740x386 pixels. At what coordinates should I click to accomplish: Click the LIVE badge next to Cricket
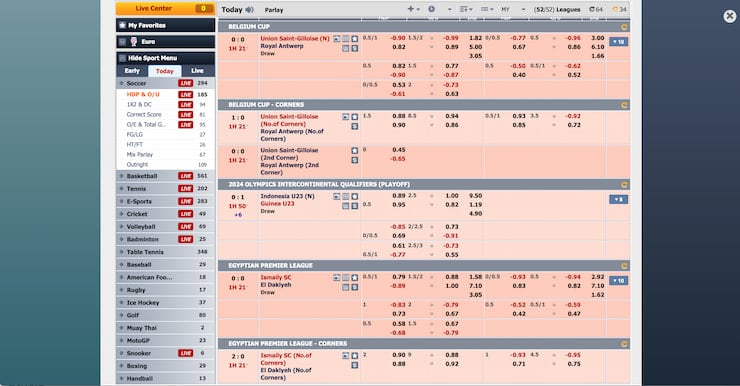tap(185, 214)
